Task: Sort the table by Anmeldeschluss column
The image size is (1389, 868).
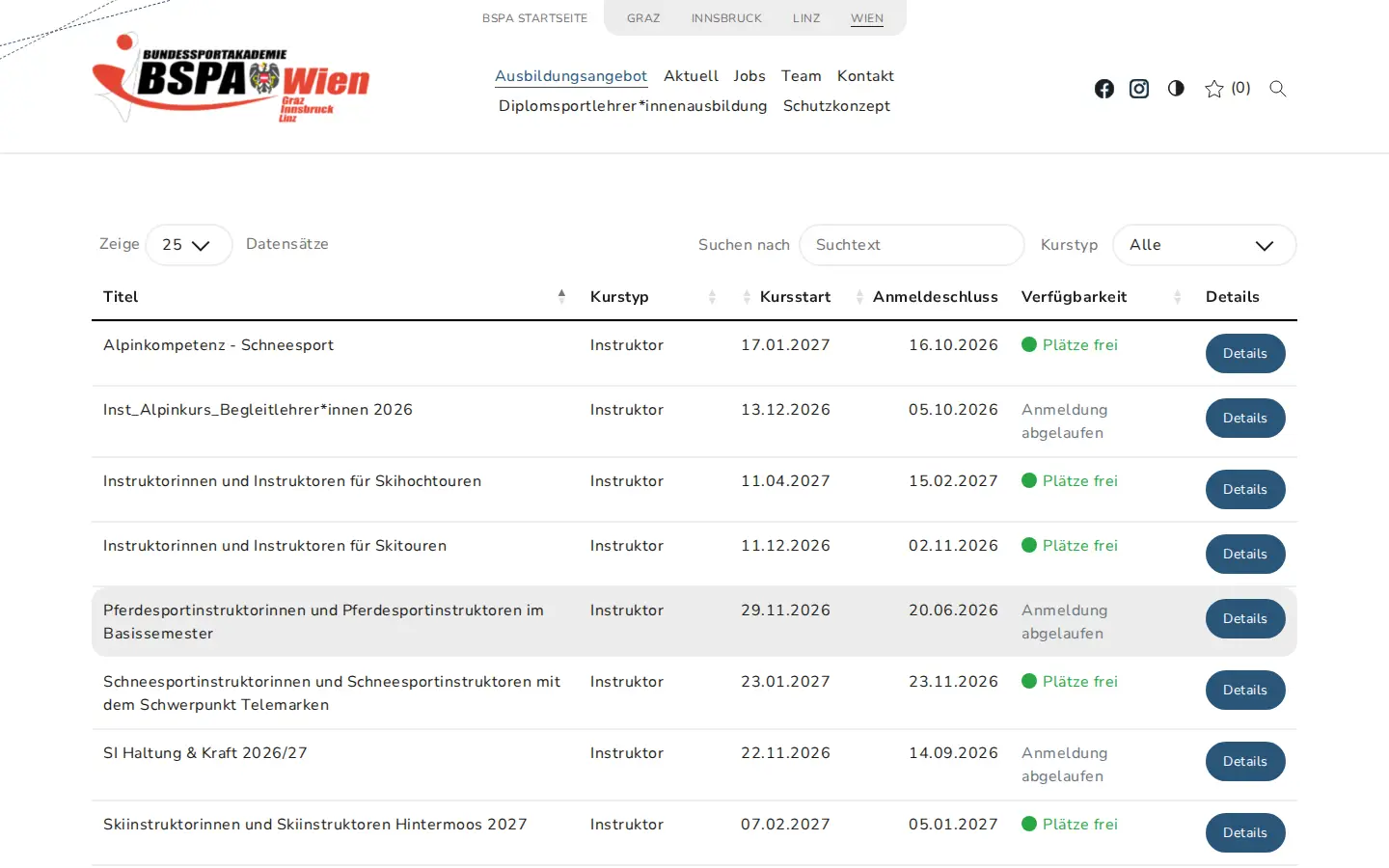Action: [926, 297]
